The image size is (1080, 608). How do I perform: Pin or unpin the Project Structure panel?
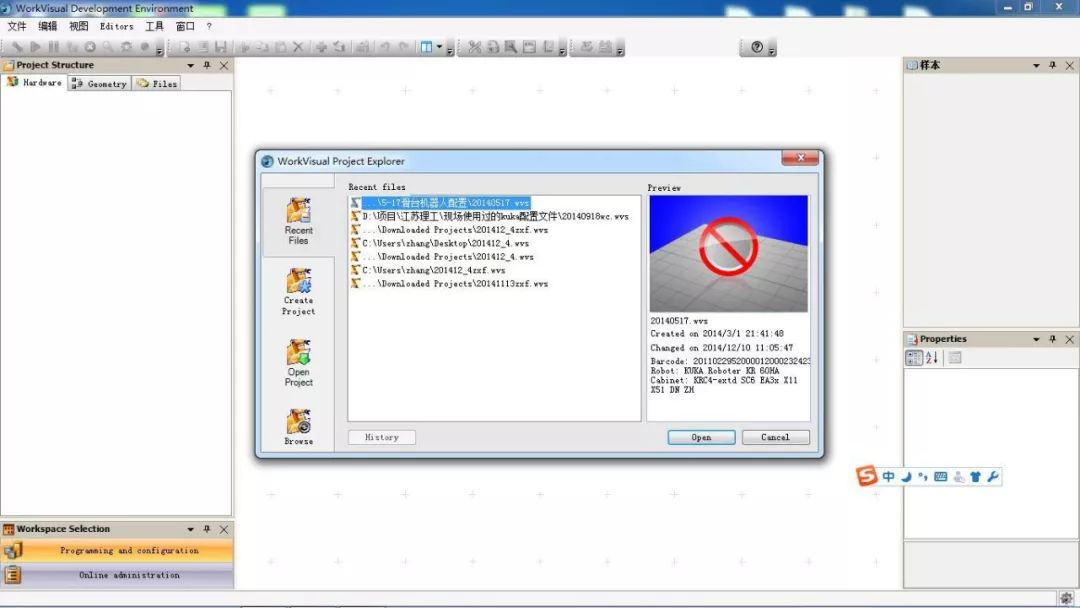click(207, 65)
